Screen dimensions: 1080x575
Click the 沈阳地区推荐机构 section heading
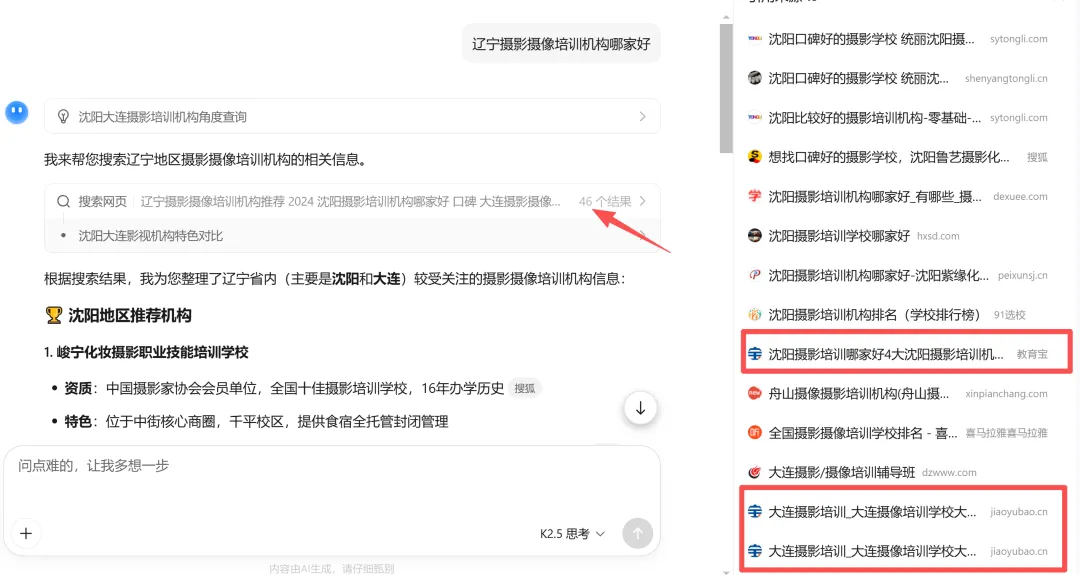[129, 315]
